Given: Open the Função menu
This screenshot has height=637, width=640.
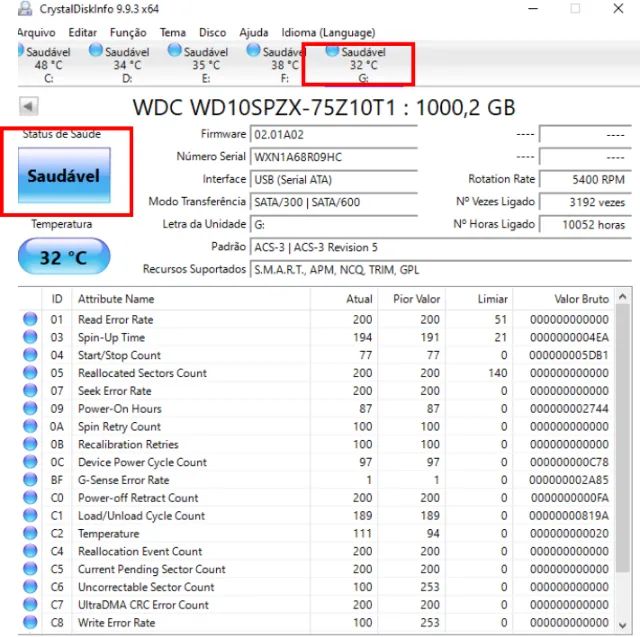Looking at the screenshot, I should point(128,32).
